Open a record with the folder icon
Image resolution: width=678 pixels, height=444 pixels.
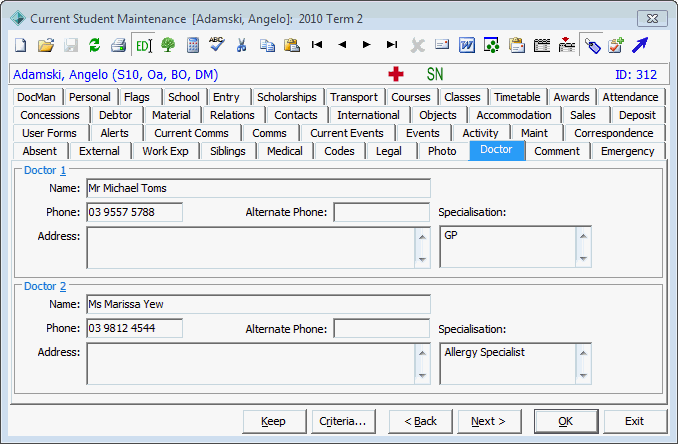46,45
